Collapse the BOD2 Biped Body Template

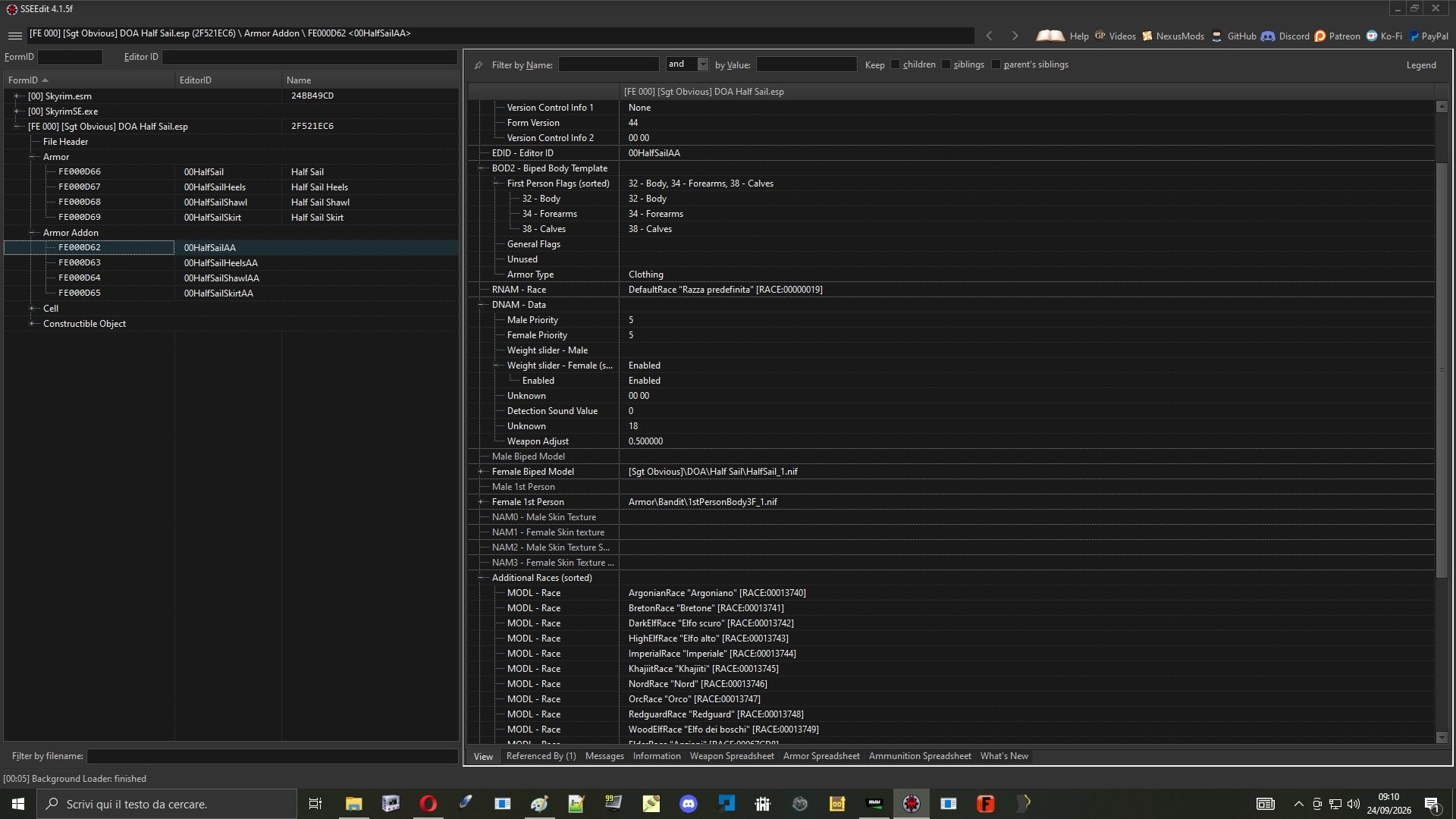[481, 168]
